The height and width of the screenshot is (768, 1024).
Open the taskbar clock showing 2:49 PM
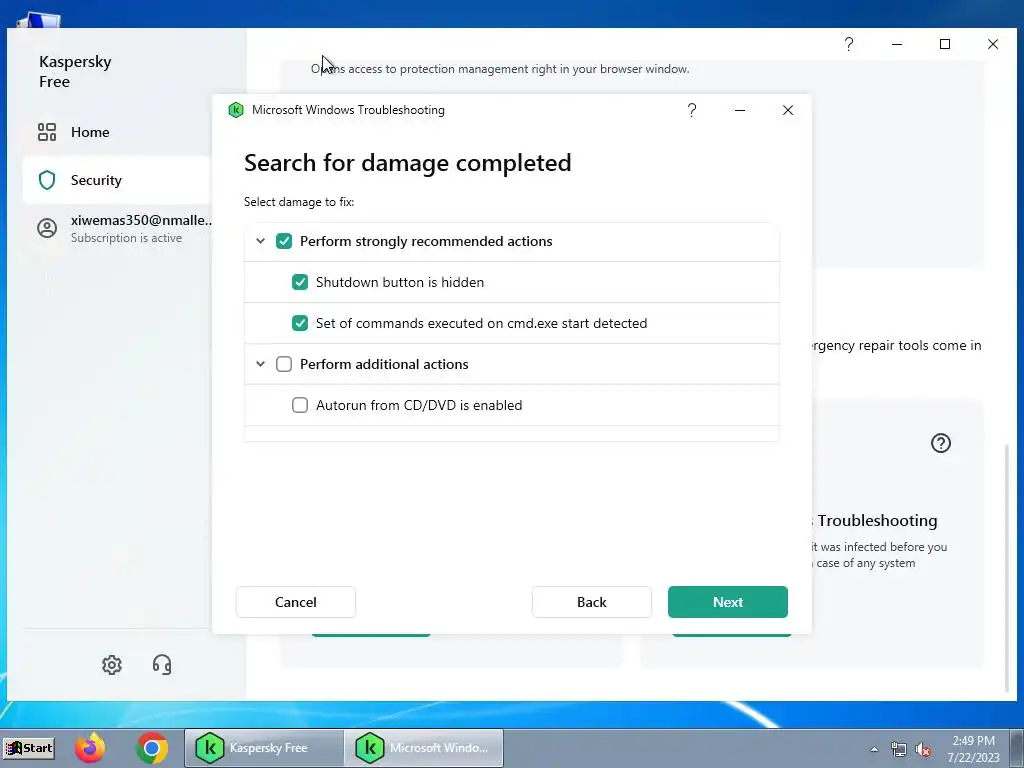[x=973, y=749]
